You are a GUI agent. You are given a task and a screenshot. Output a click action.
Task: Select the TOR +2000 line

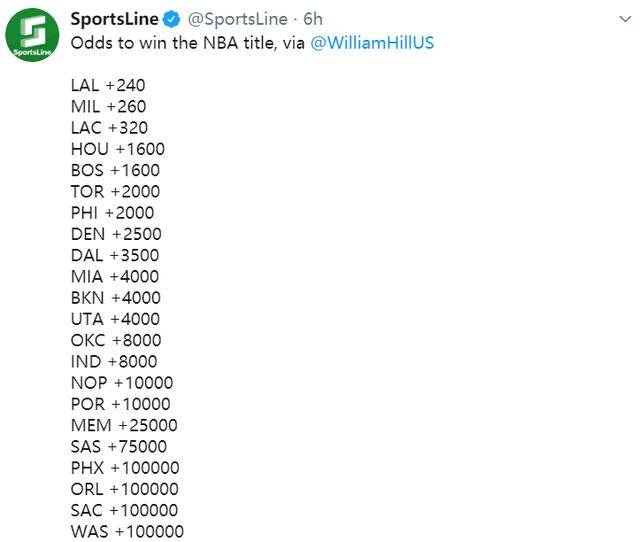(116, 191)
